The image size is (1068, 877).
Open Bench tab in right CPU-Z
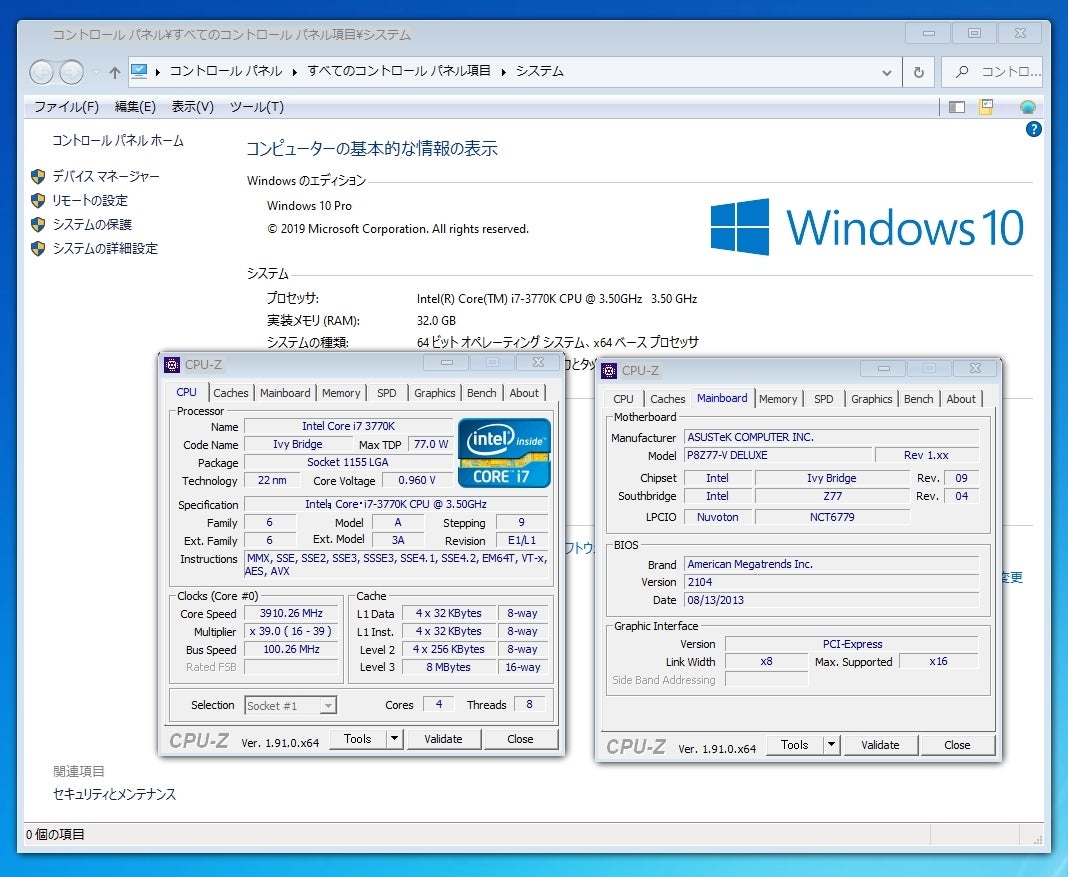pyautogui.click(x=918, y=399)
